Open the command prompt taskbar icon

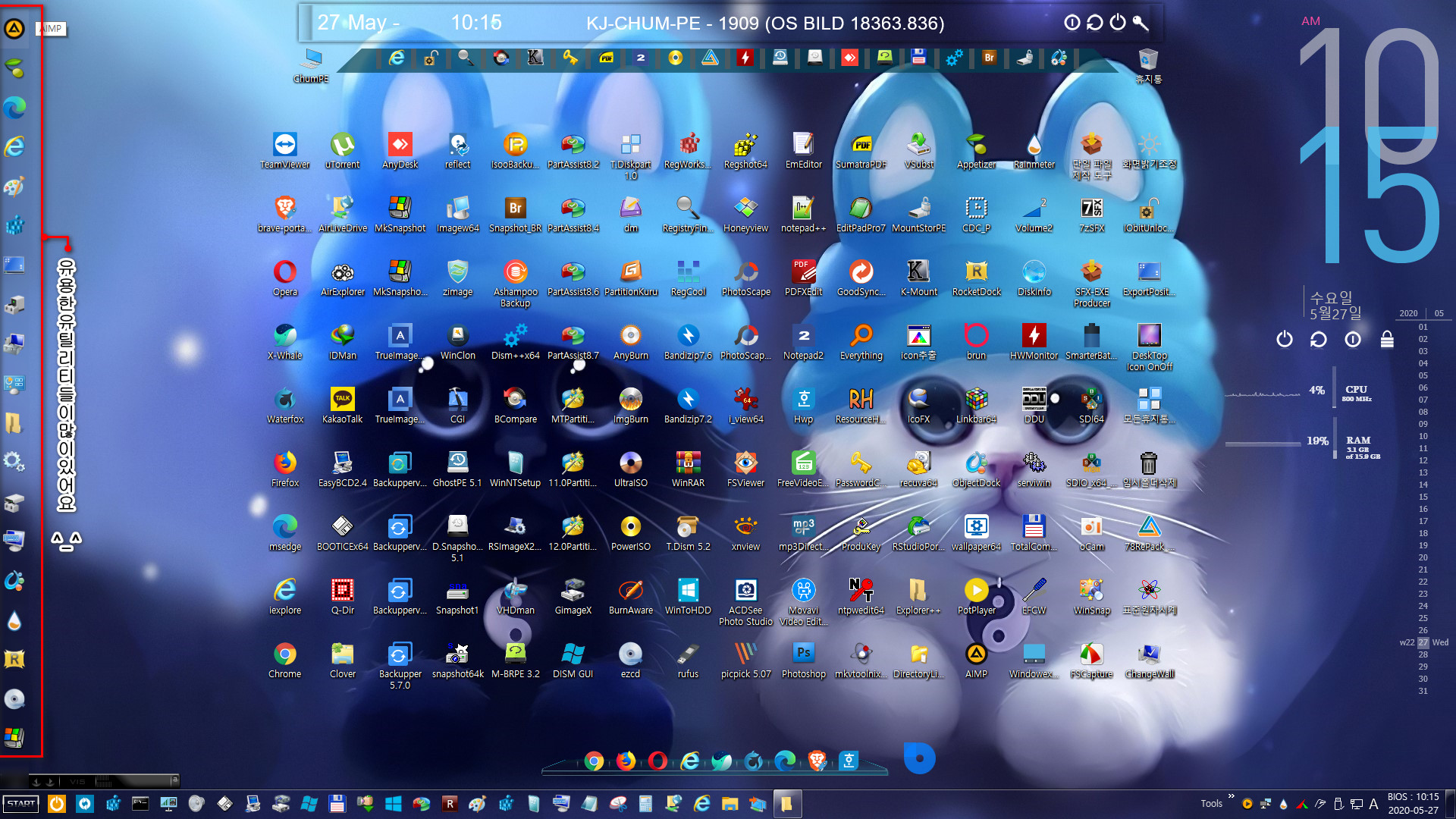pos(140,804)
